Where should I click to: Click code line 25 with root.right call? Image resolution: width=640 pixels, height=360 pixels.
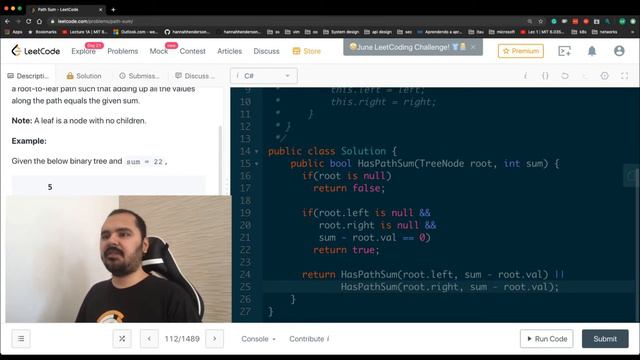(449, 287)
